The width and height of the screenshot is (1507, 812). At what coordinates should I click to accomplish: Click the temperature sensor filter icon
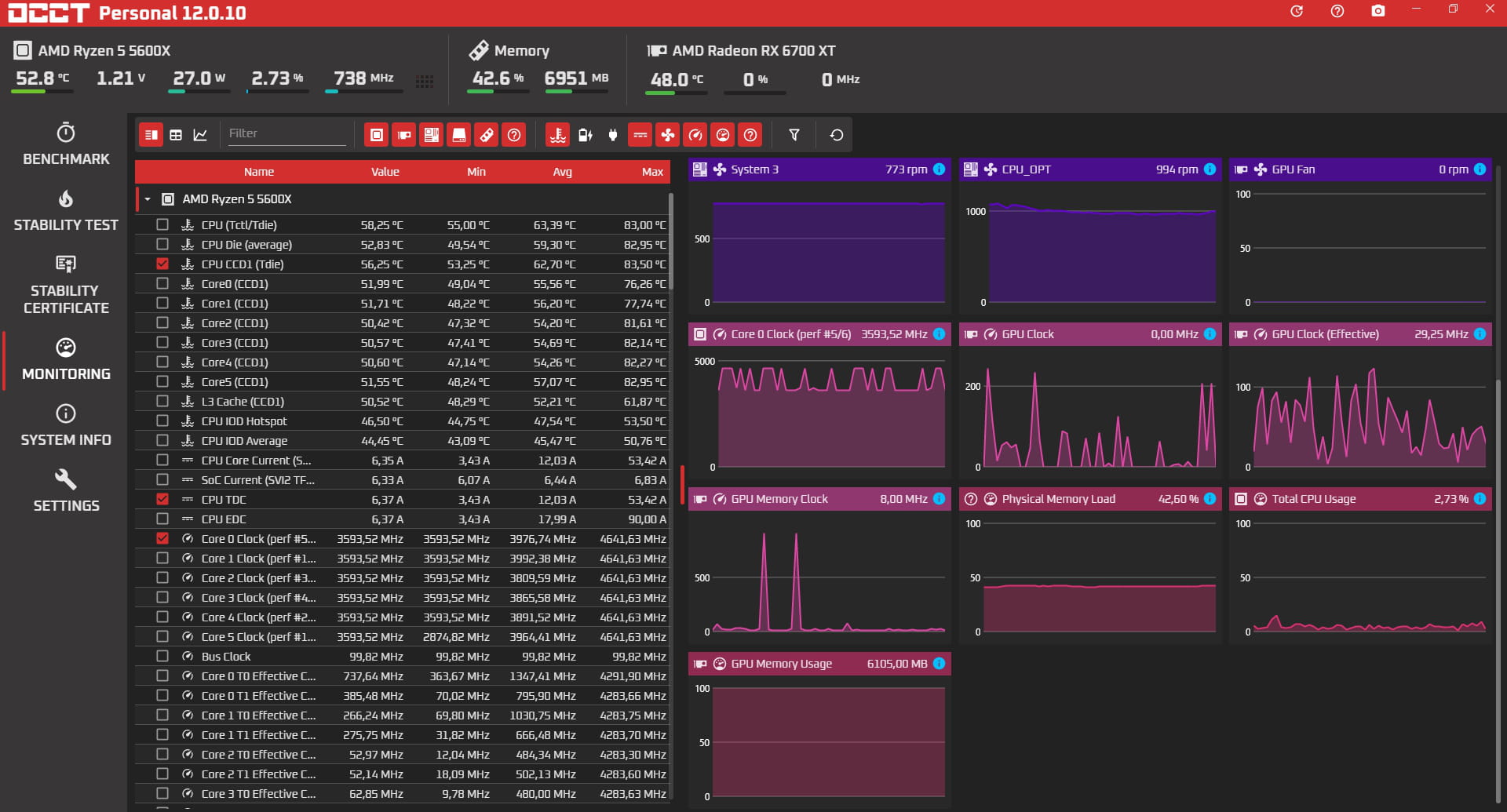click(x=557, y=135)
